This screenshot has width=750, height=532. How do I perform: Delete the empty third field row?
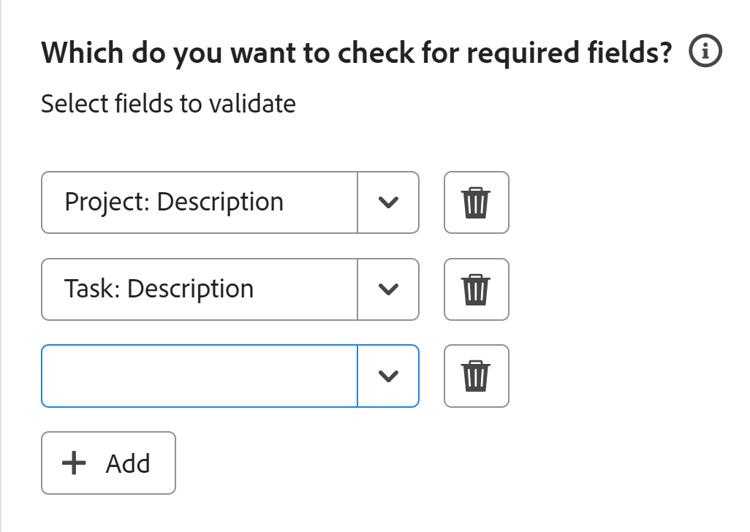coord(476,376)
